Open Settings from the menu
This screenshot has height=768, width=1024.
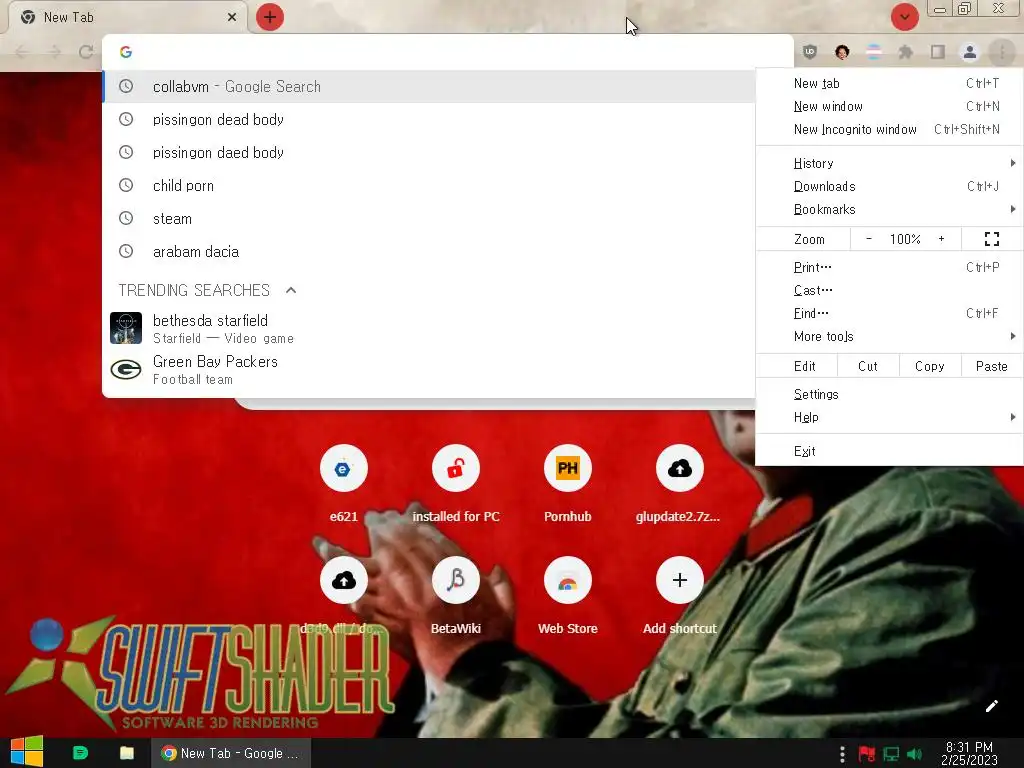coord(889,394)
